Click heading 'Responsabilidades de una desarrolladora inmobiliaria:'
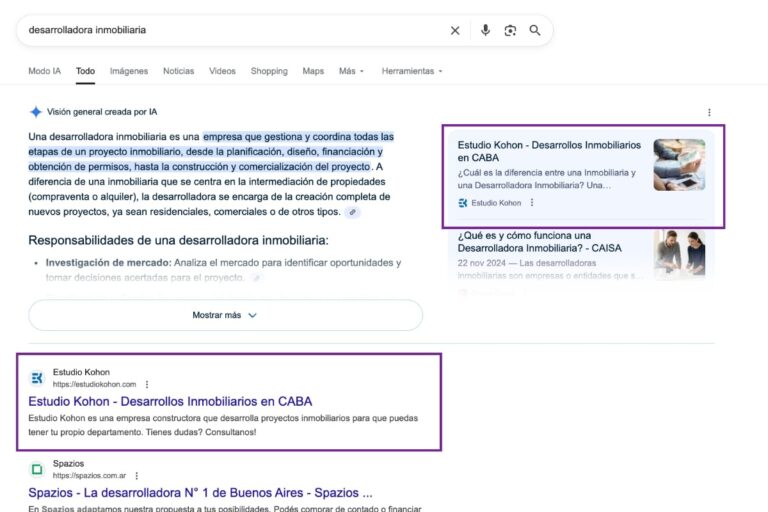The height and width of the screenshot is (512, 768). [x=178, y=241]
